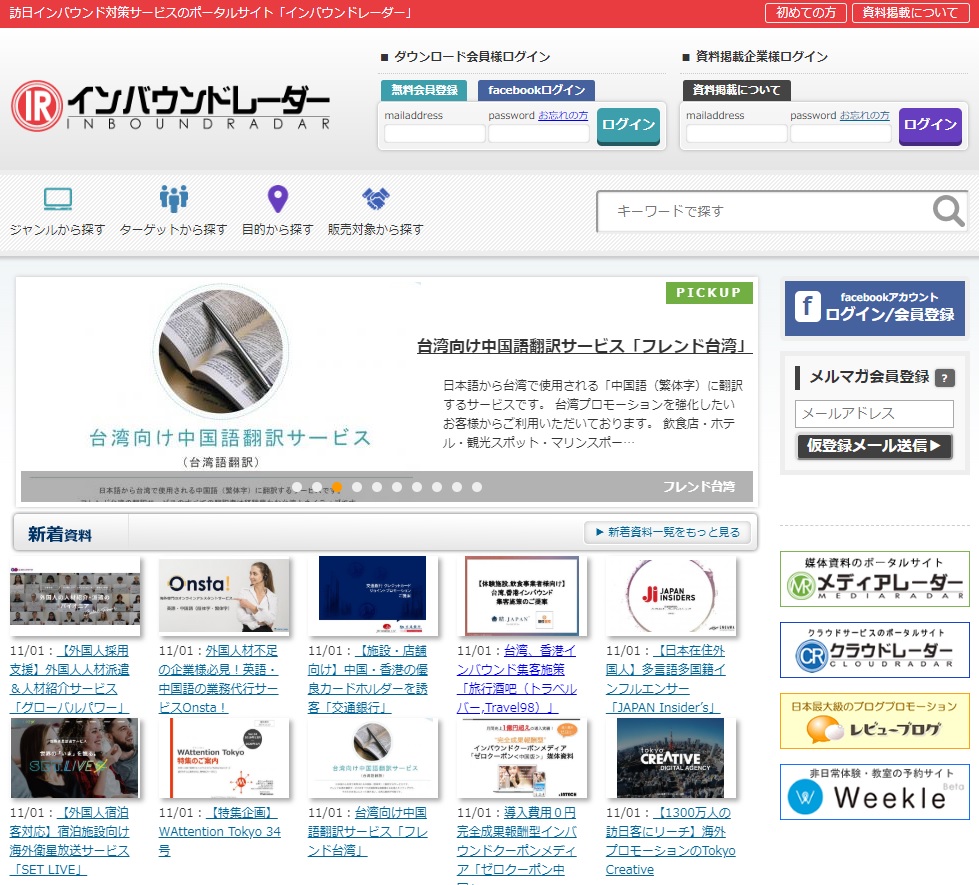This screenshot has height=885, width=979.
Task: Select dark 資料掲載について tab
Action: pos(737,90)
